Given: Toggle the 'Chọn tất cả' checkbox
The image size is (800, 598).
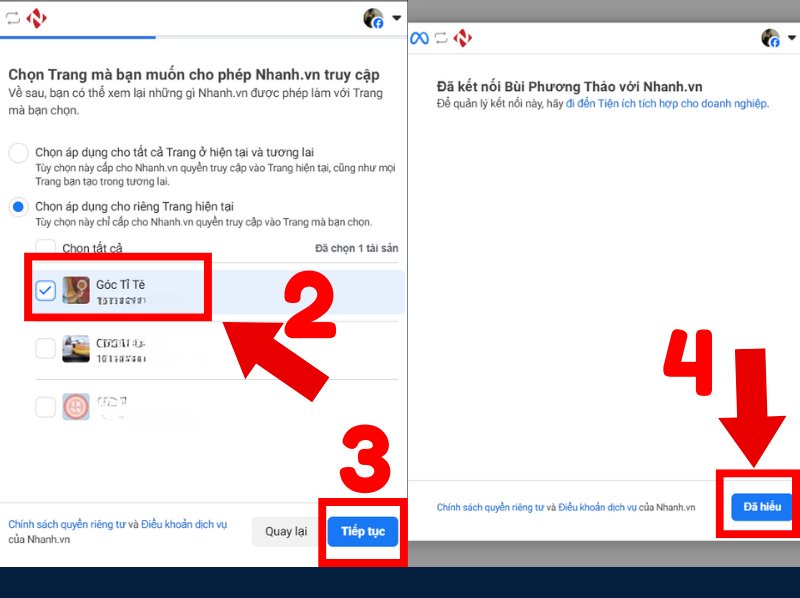Looking at the screenshot, I should coord(45,247).
